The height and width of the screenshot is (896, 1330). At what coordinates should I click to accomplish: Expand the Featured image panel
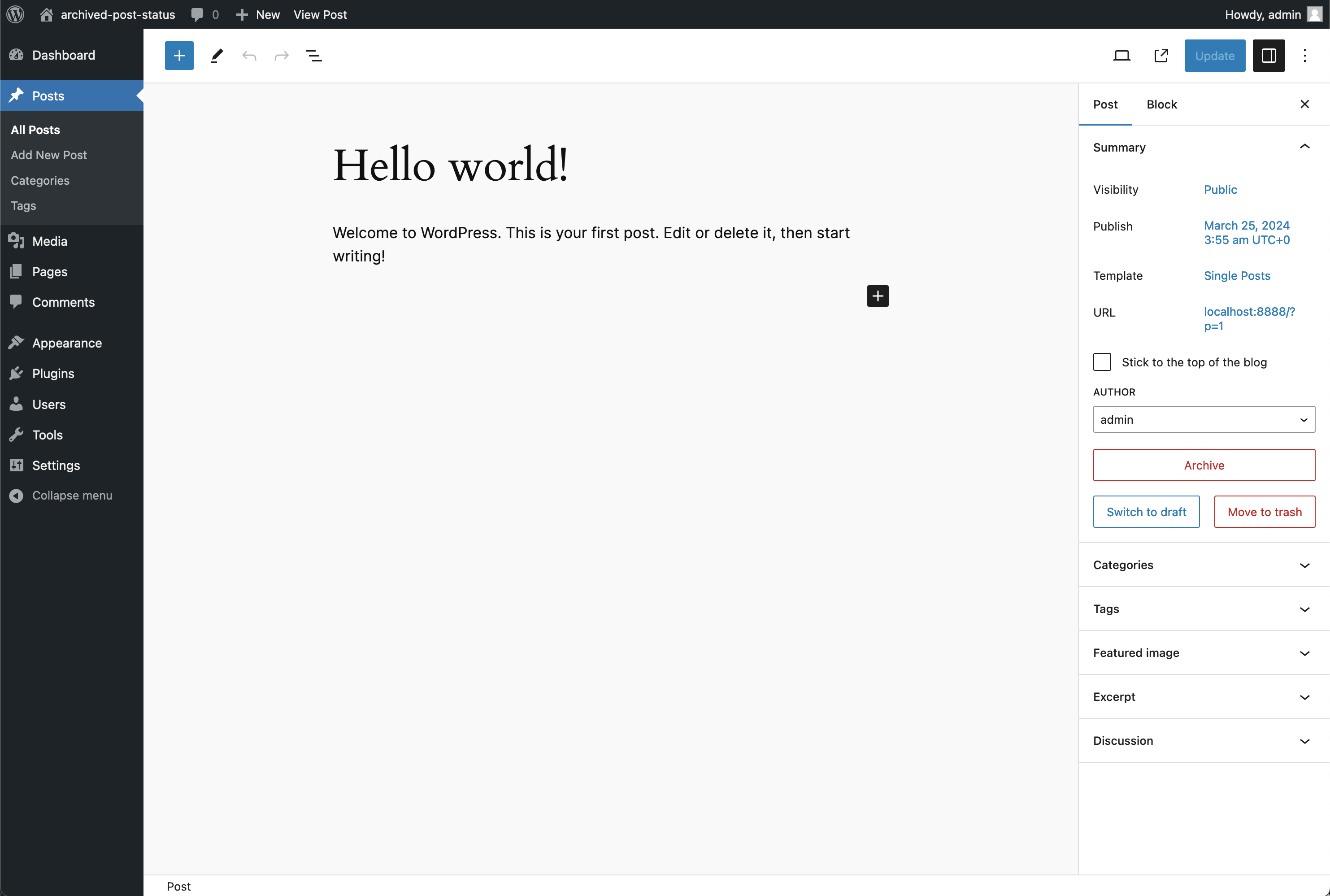[1204, 652]
